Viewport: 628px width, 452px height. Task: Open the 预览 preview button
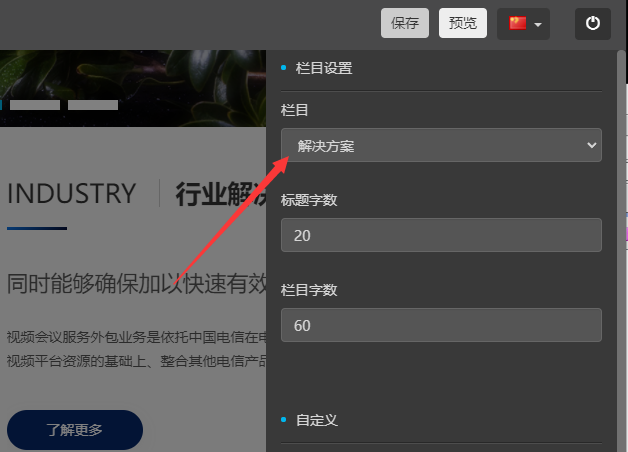coord(463,23)
